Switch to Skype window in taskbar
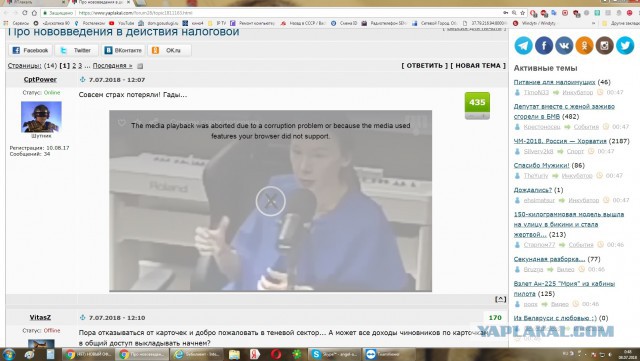Screen dimensions: 640x361 pos(335,354)
